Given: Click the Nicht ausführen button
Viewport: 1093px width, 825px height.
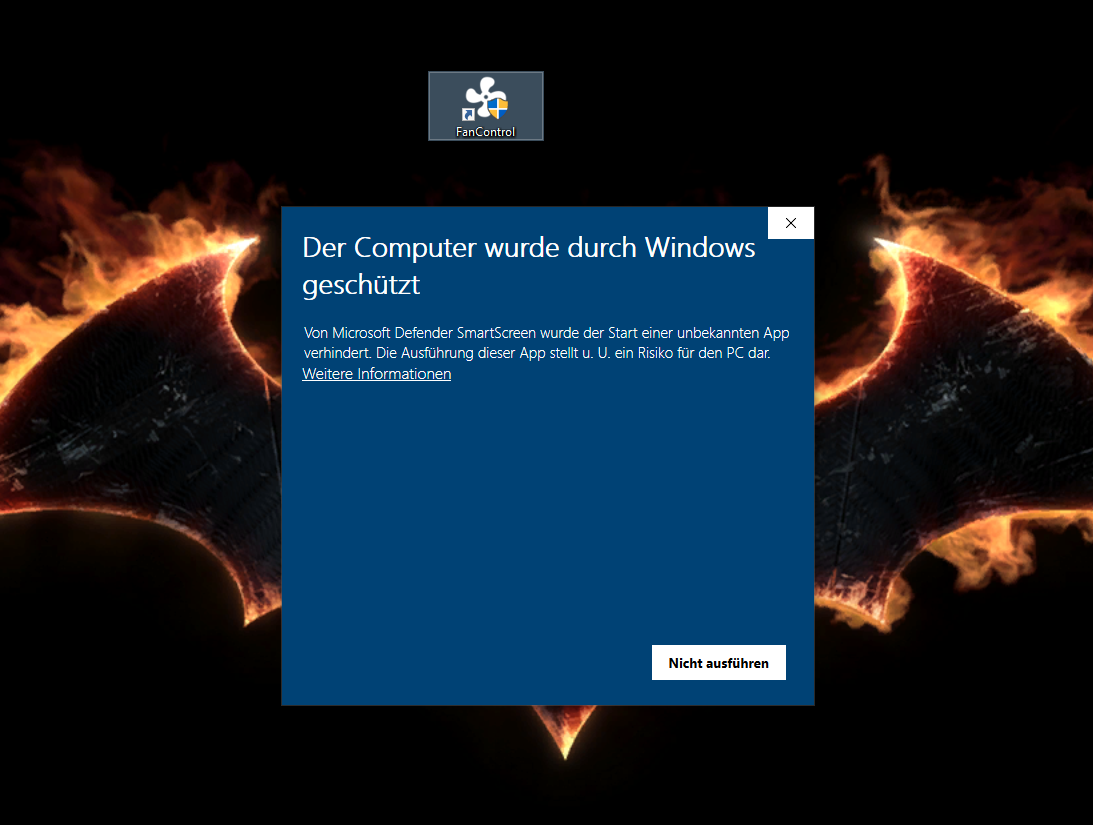Looking at the screenshot, I should (x=719, y=663).
